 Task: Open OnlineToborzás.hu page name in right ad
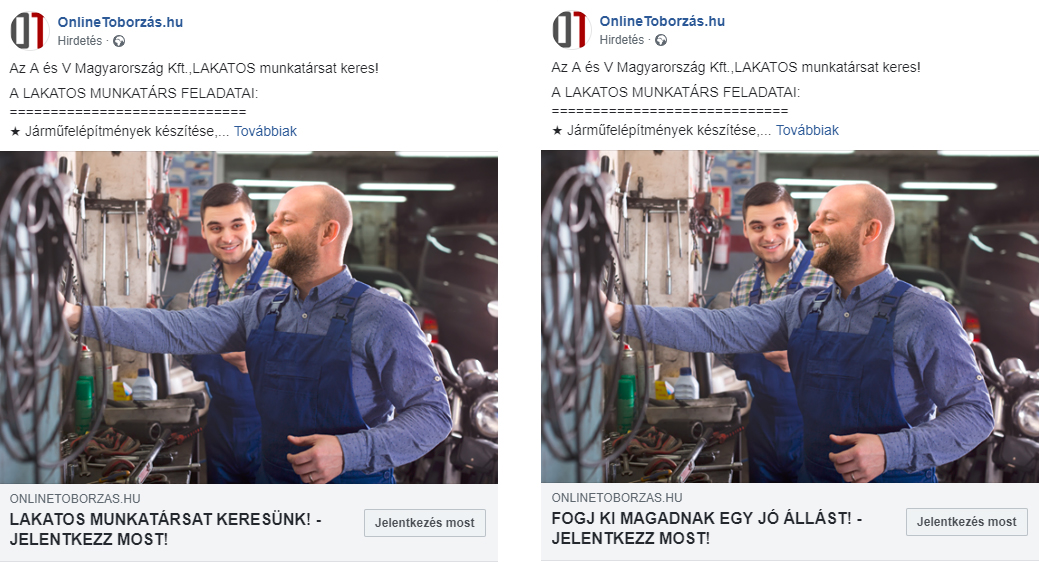(662, 21)
